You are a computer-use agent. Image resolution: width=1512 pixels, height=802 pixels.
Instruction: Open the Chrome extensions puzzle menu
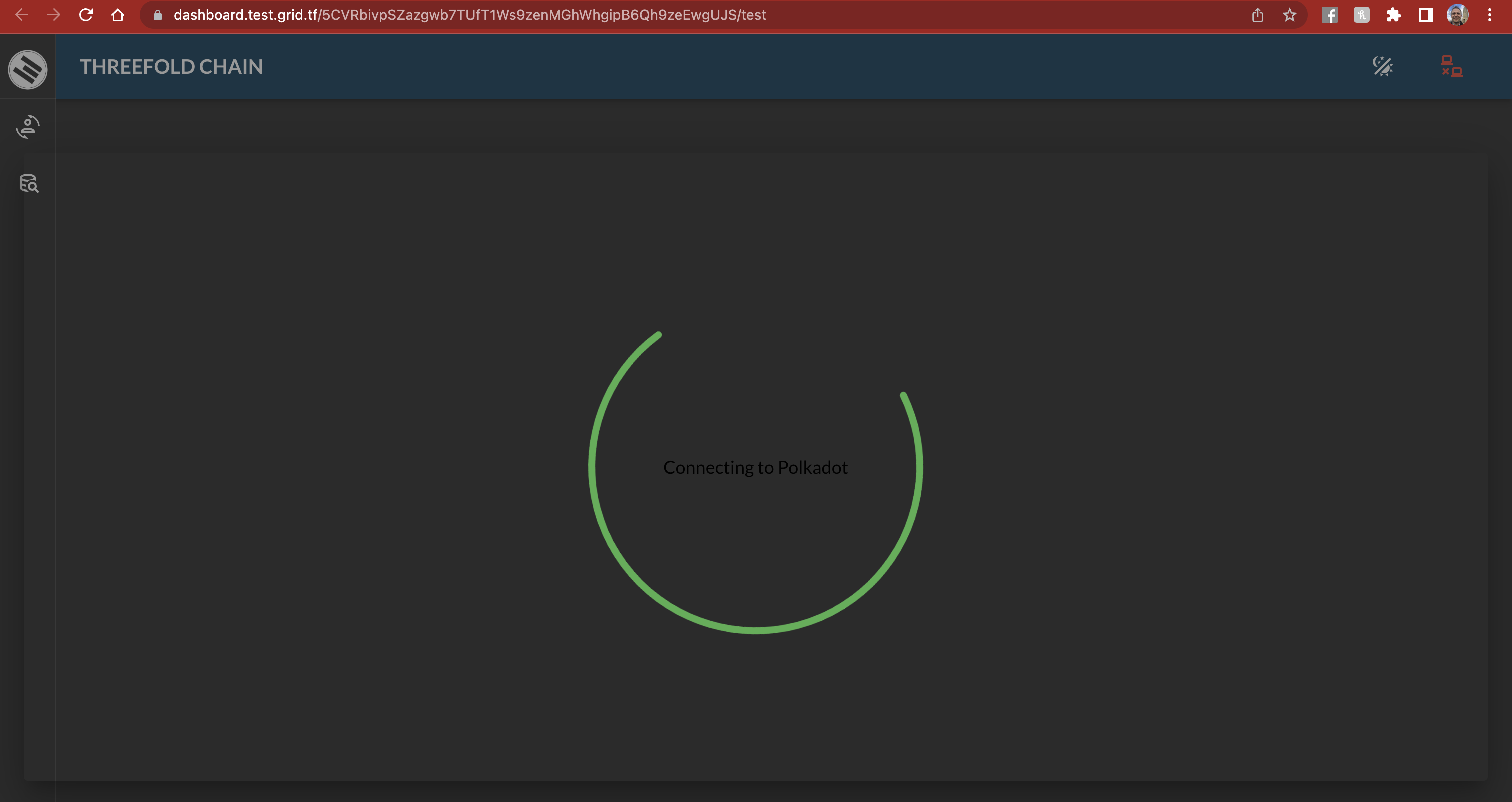tap(1393, 15)
